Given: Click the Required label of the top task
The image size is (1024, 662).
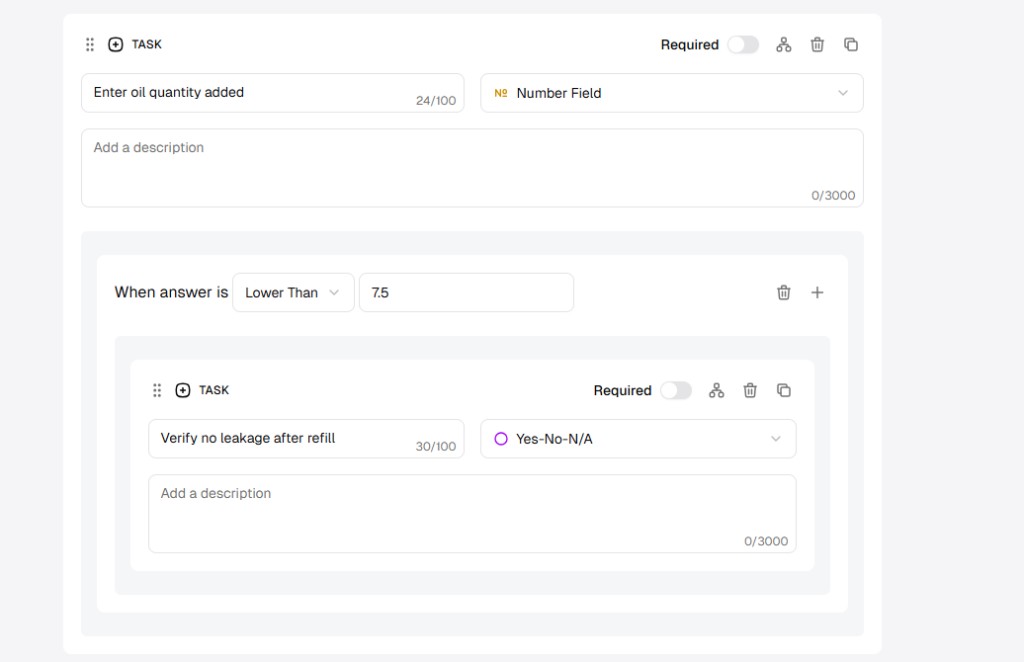Looking at the screenshot, I should click(x=690, y=45).
